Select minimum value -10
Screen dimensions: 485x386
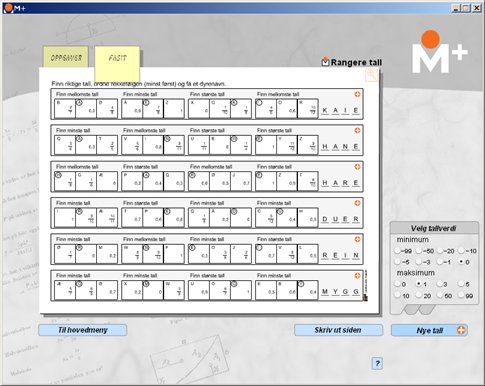click(x=461, y=251)
